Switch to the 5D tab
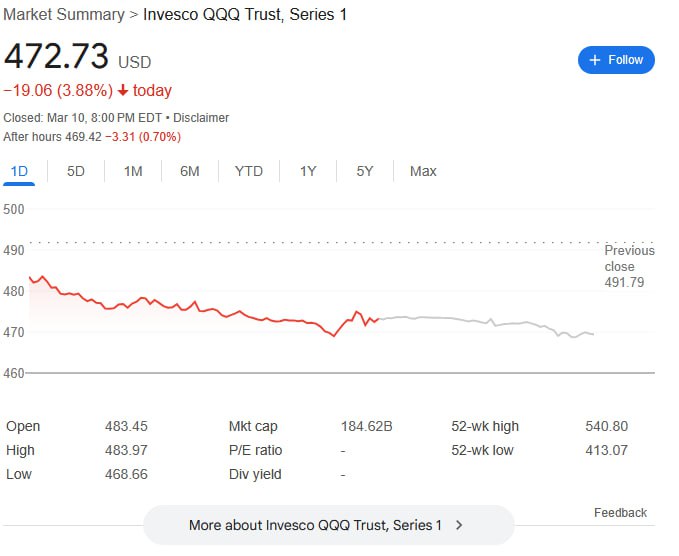 (76, 171)
